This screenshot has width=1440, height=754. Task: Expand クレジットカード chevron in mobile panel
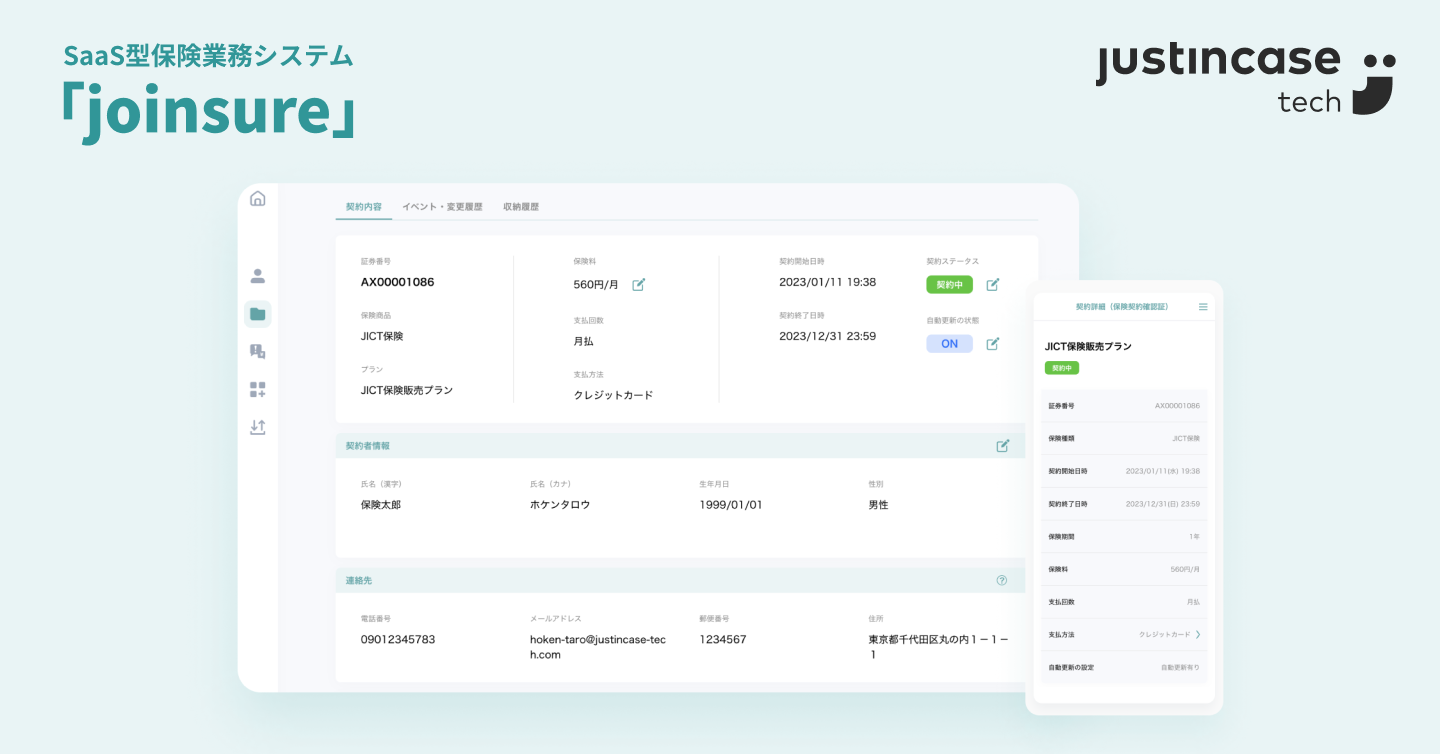pos(1198,634)
